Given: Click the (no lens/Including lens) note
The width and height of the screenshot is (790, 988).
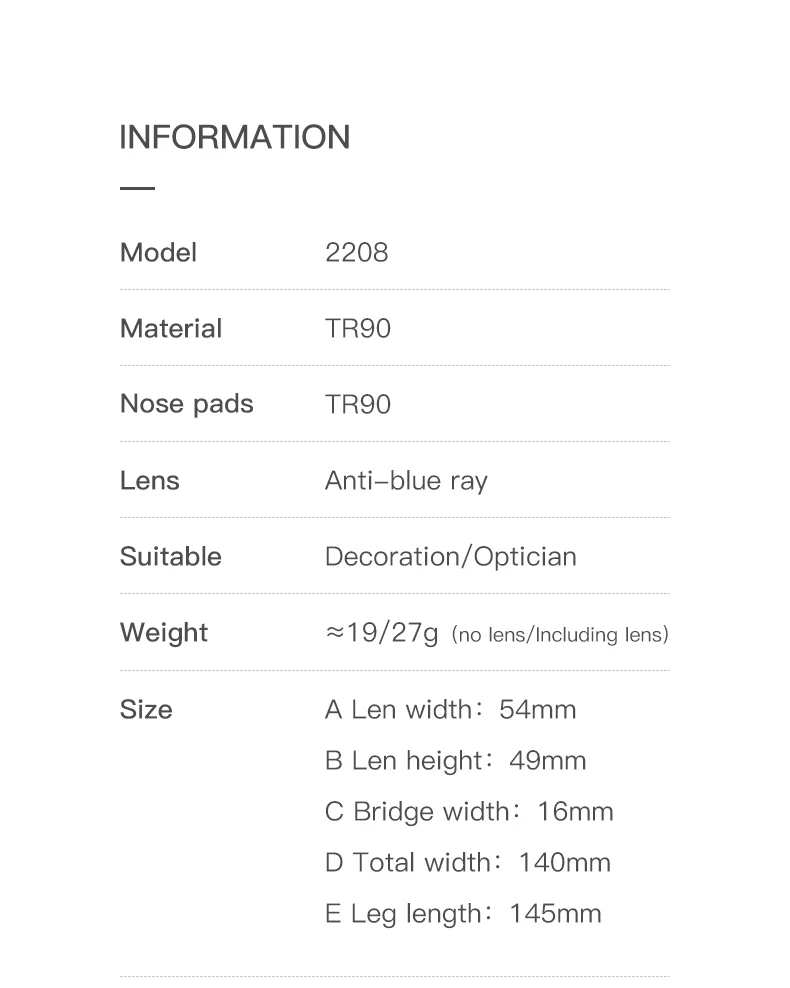Looking at the screenshot, I should pyautogui.click(x=560, y=635).
